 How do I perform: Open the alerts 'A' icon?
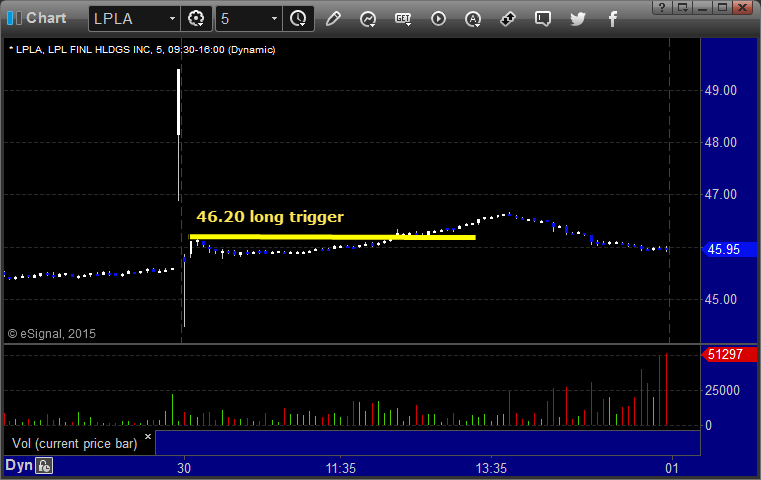[x=473, y=19]
